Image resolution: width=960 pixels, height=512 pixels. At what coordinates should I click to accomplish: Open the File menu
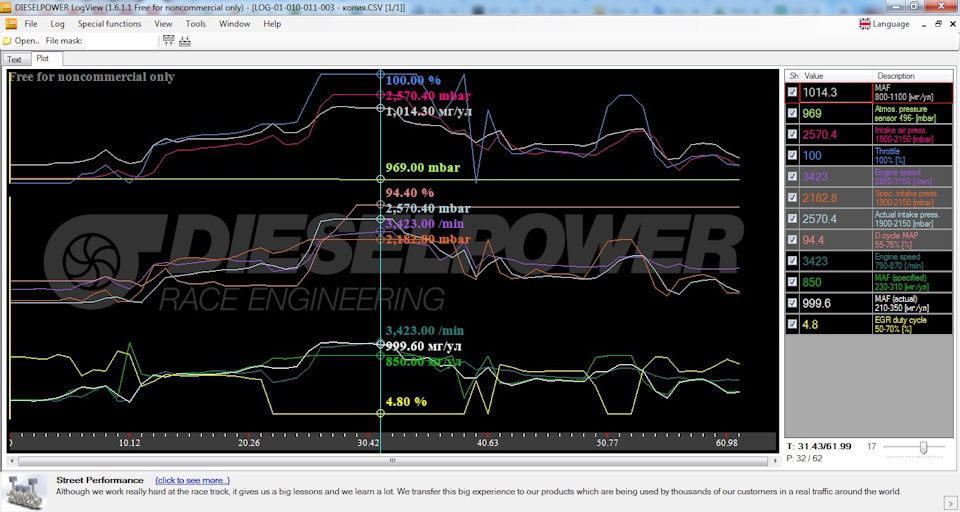tap(31, 24)
